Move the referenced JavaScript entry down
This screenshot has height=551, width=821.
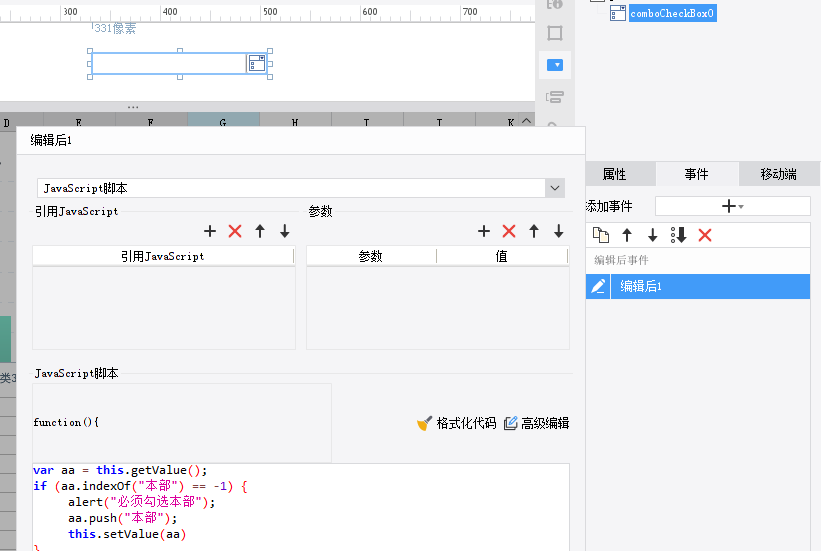[285, 231]
